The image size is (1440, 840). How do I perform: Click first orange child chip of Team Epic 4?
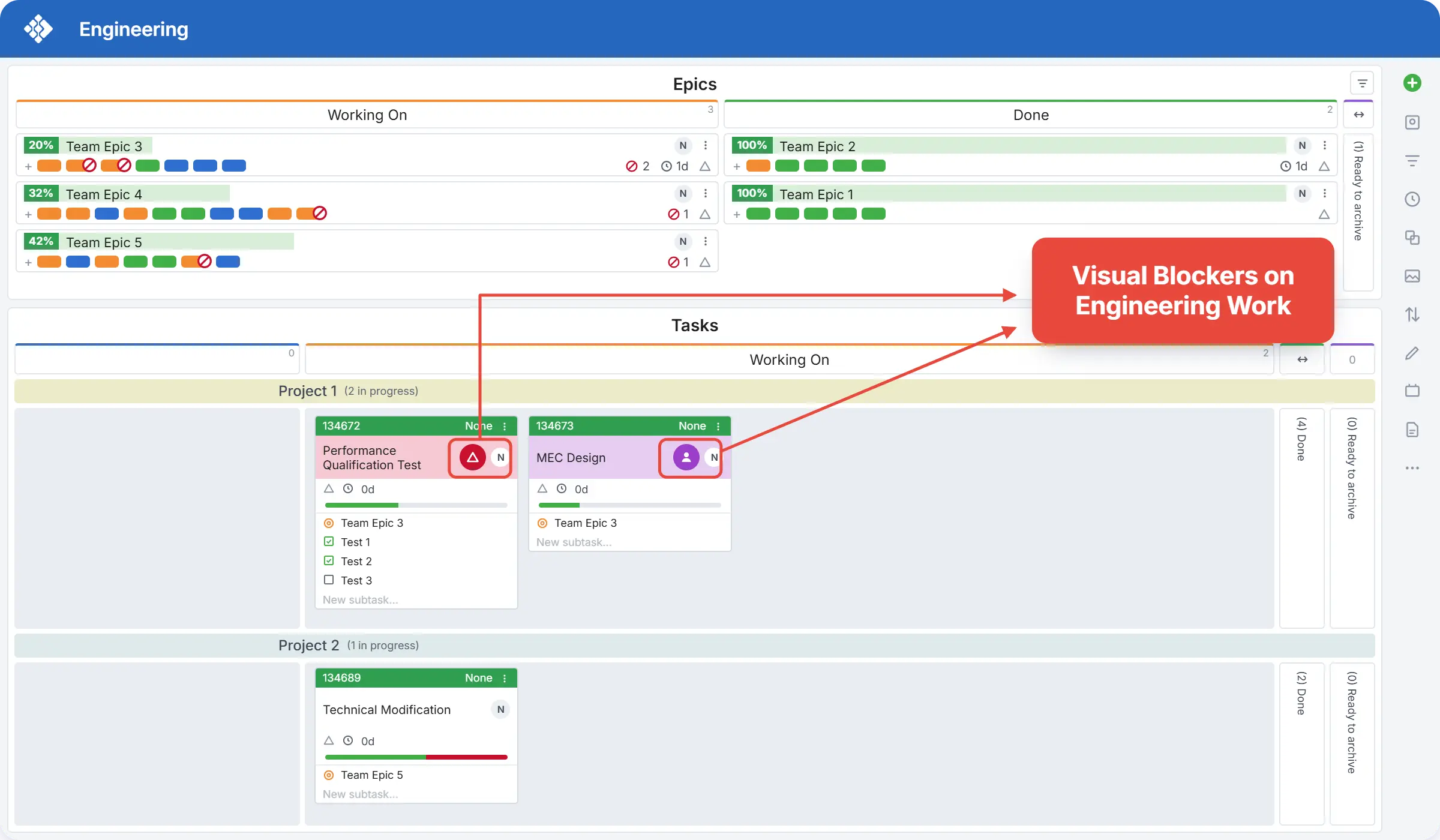pos(49,214)
